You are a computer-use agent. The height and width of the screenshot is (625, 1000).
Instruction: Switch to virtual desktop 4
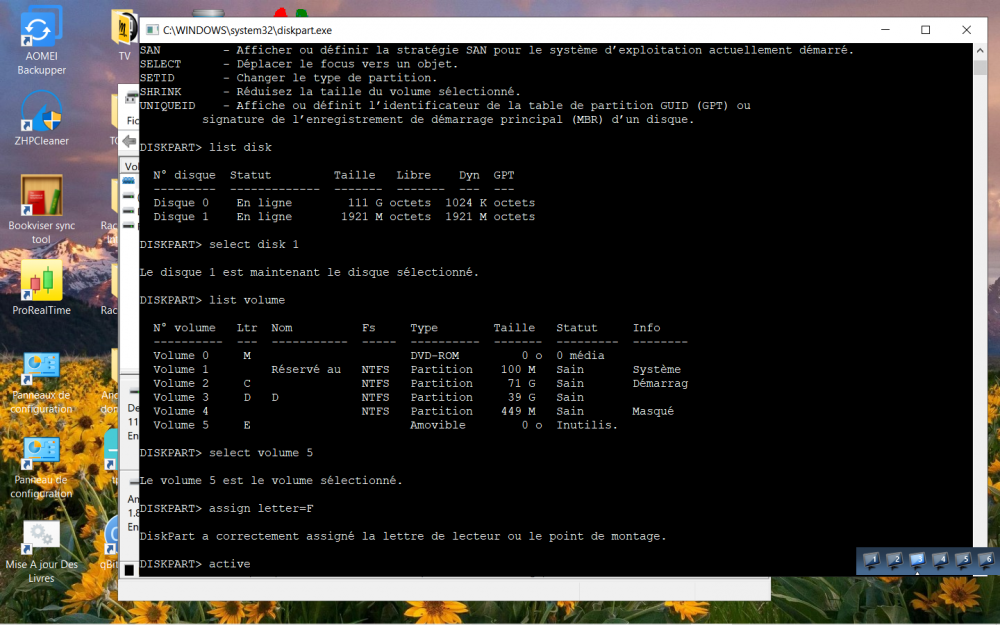tap(940, 561)
